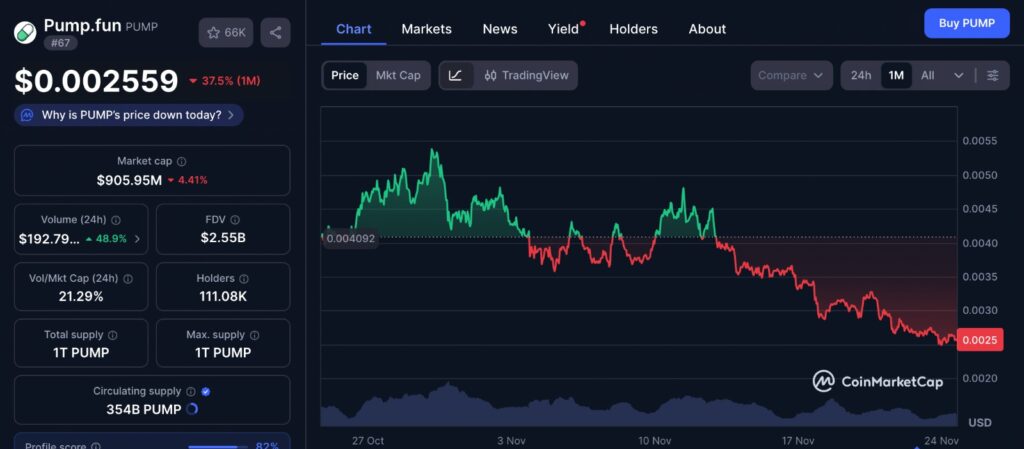Click the circulating supply progress ring

pyautogui.click(x=192, y=409)
